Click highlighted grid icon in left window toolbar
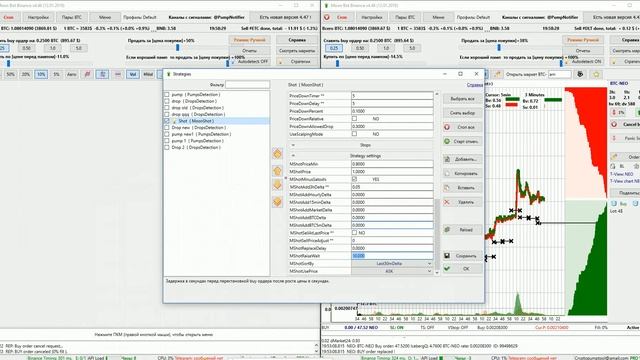 pos(102,74)
